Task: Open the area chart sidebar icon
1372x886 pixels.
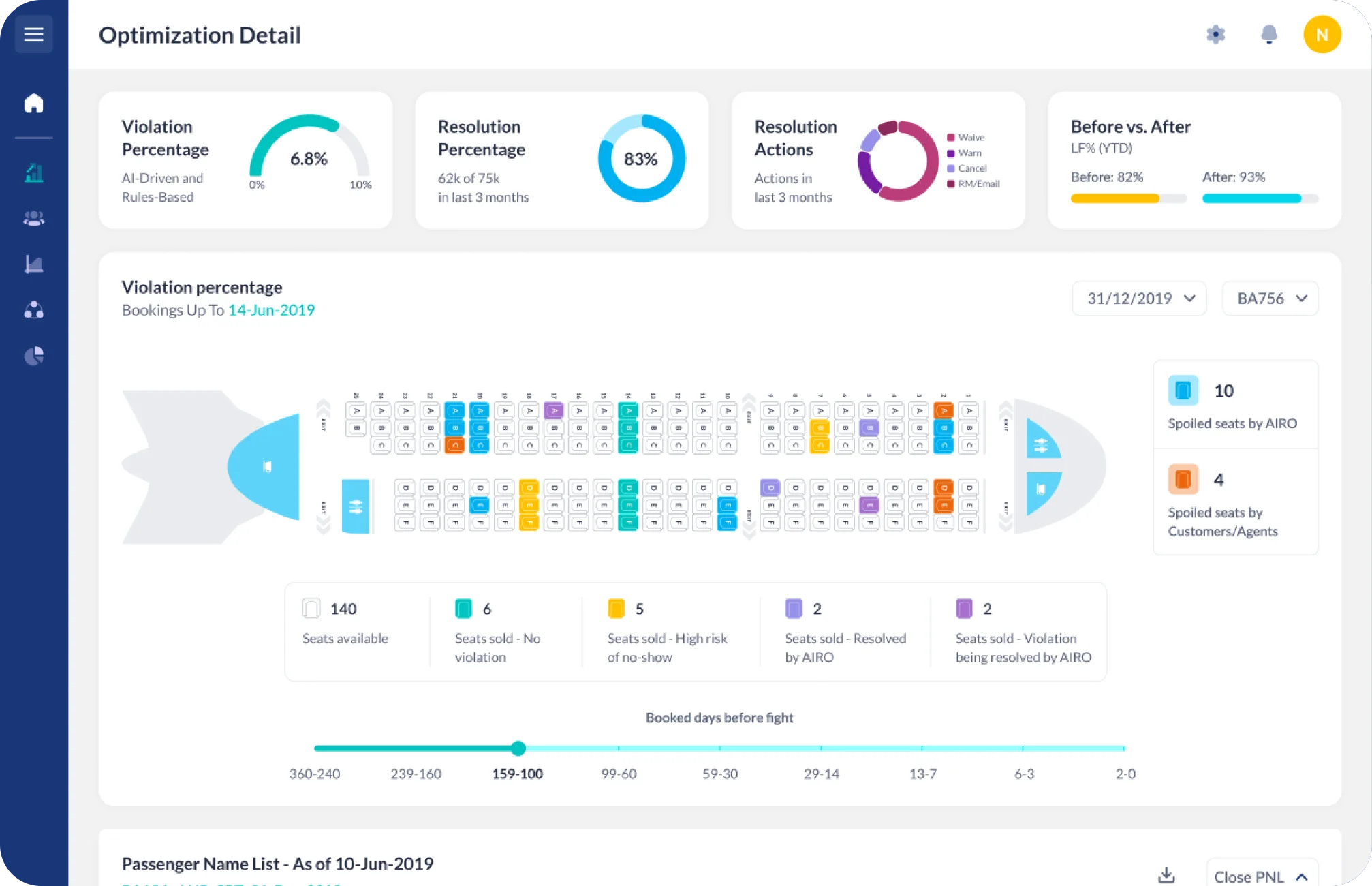Action: [34, 264]
